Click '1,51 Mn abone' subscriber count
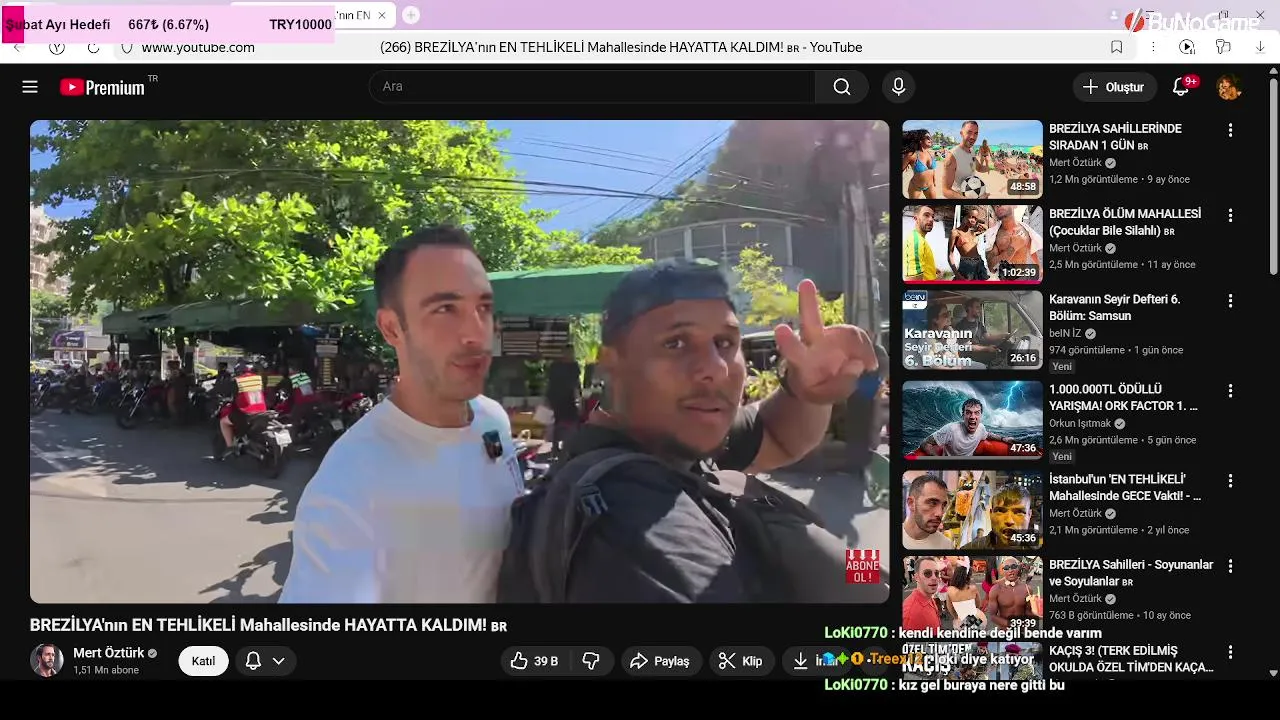1280x720 pixels. pyautogui.click(x=106, y=670)
